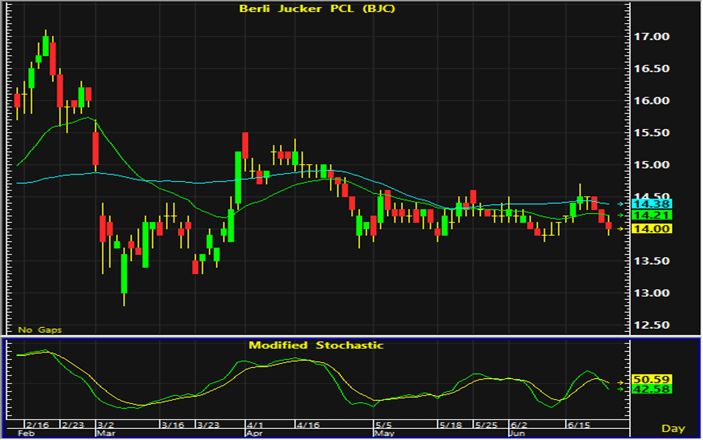Click the 6/2 date marker

519,425
